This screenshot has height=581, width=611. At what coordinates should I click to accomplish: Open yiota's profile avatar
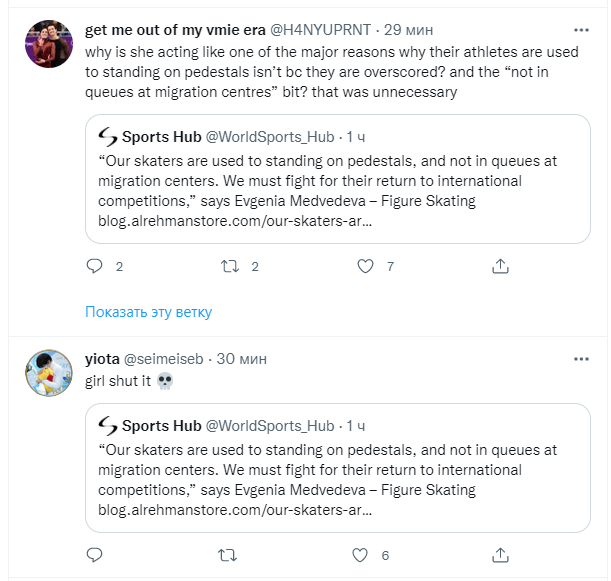(x=47, y=373)
